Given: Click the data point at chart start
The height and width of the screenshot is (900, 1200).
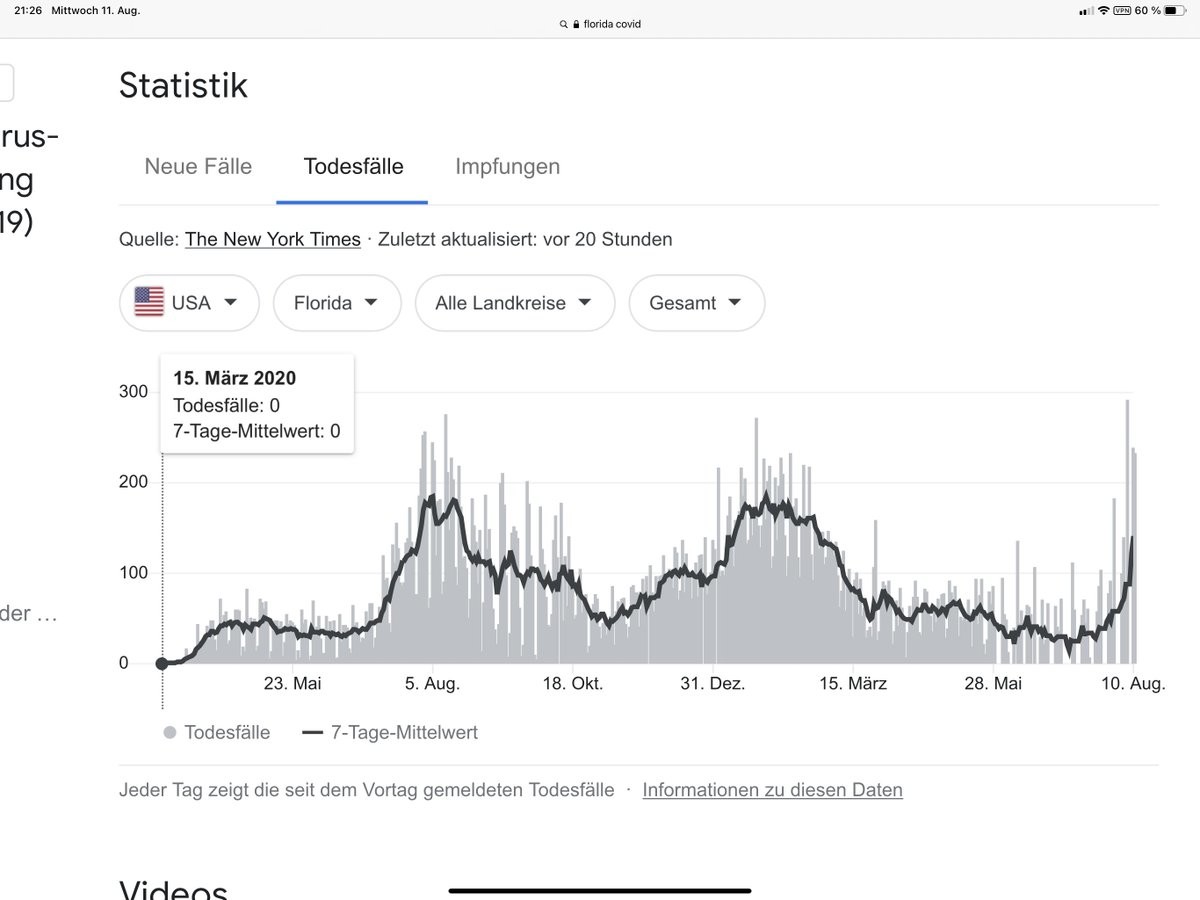Looking at the screenshot, I should click(x=162, y=663).
